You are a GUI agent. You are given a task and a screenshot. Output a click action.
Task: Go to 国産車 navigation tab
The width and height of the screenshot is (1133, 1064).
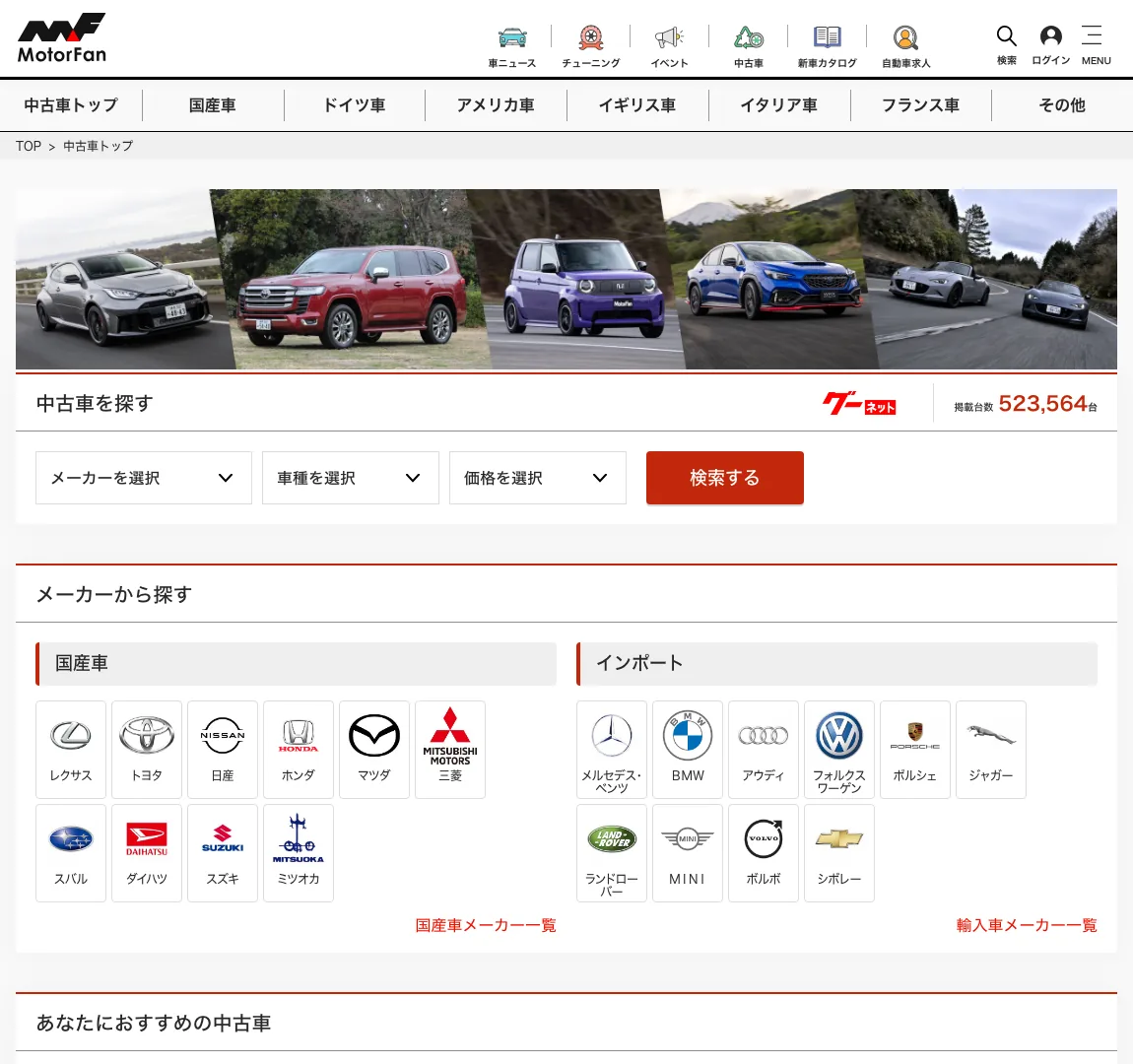click(x=213, y=105)
